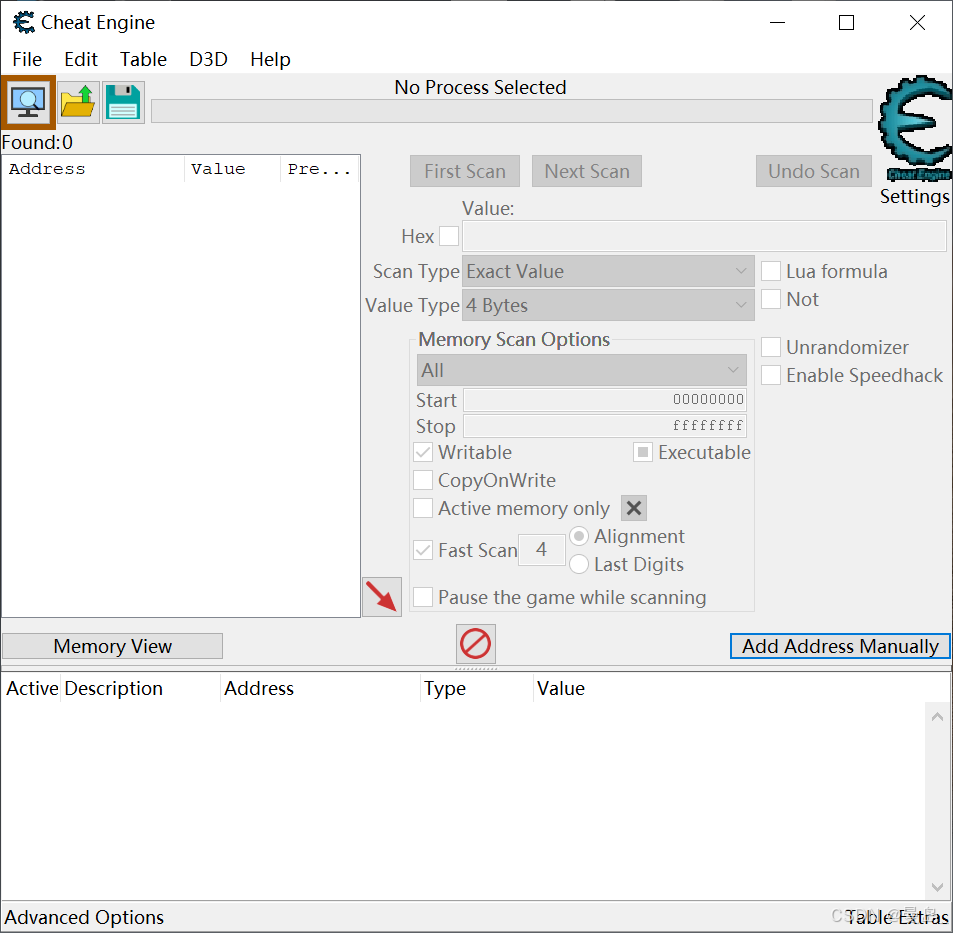Viewport: 953px width, 933px height.
Task: Open Settings via Cheat Engine logo
Action: tap(915, 129)
